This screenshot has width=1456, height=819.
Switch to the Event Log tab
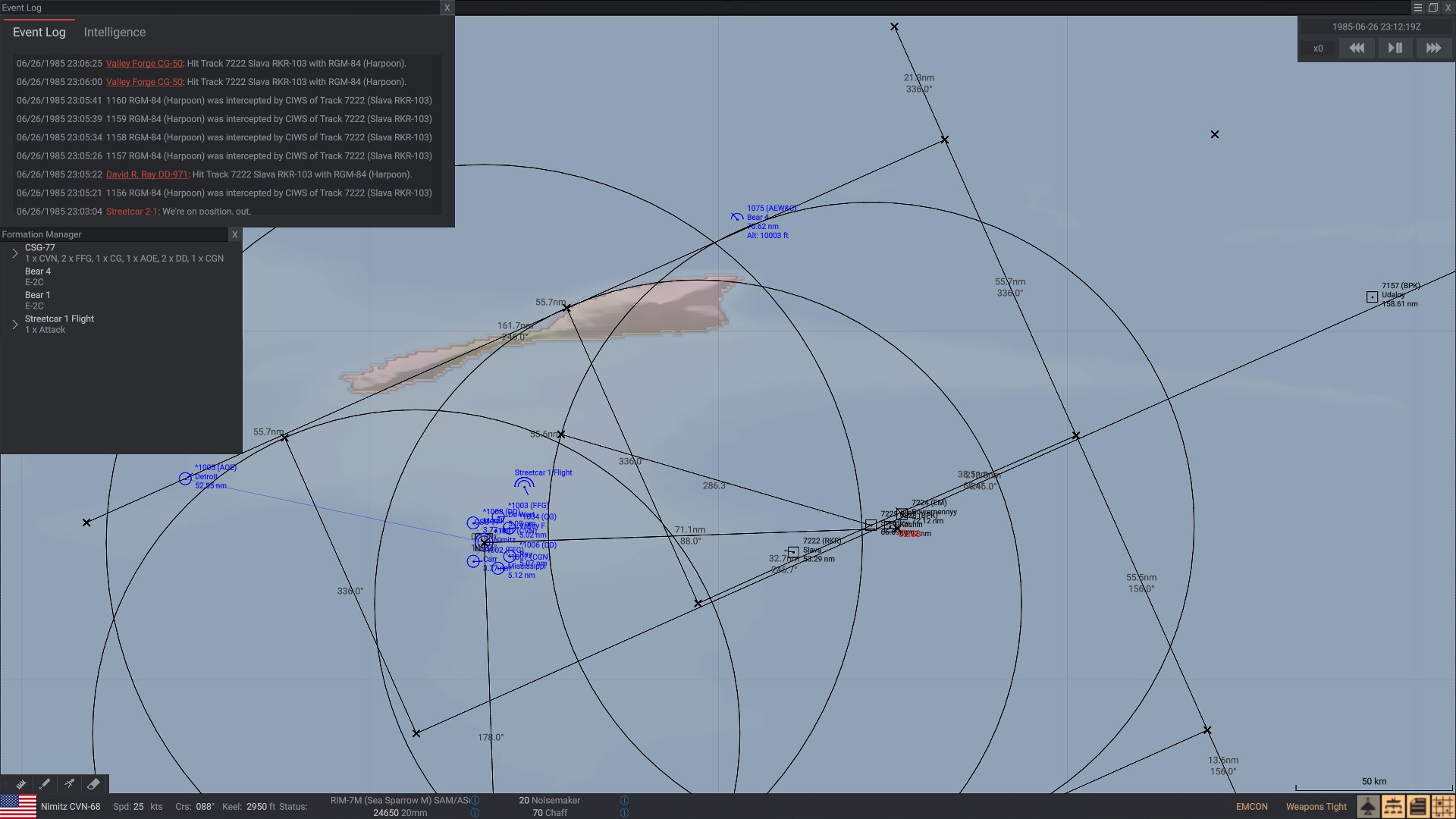click(39, 32)
